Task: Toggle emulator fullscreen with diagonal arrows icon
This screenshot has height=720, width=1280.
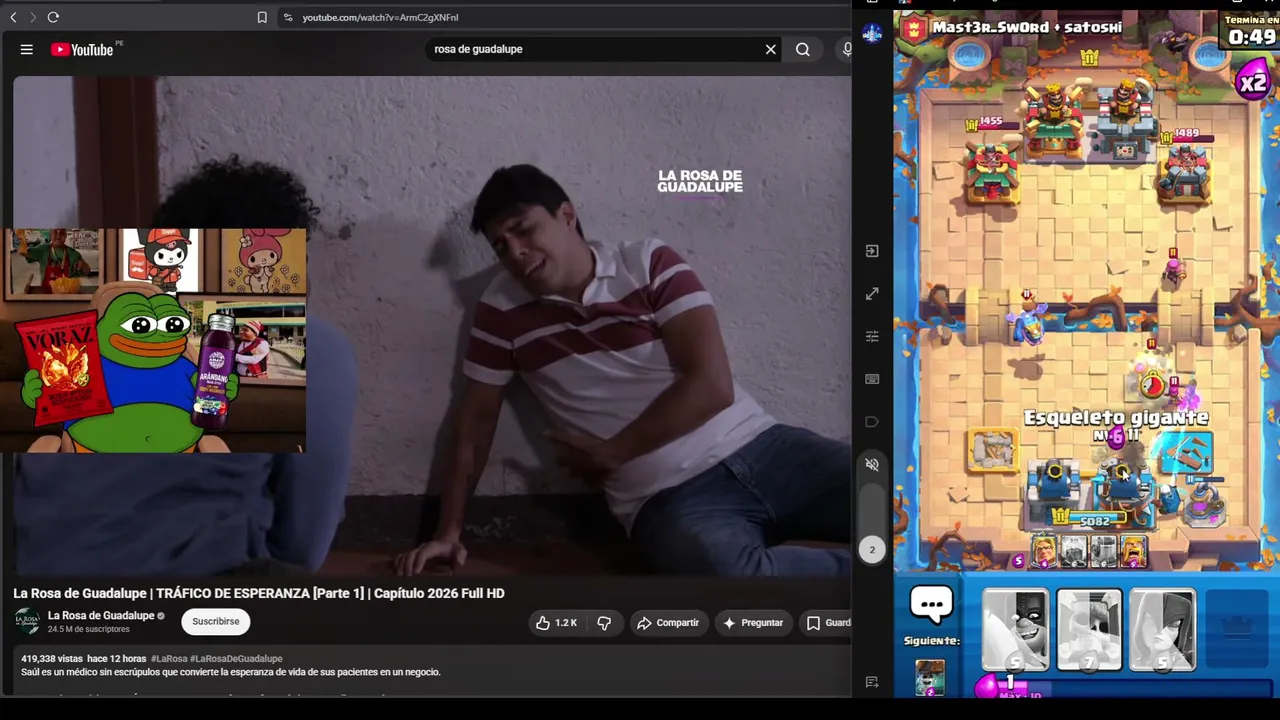Action: tap(872, 294)
